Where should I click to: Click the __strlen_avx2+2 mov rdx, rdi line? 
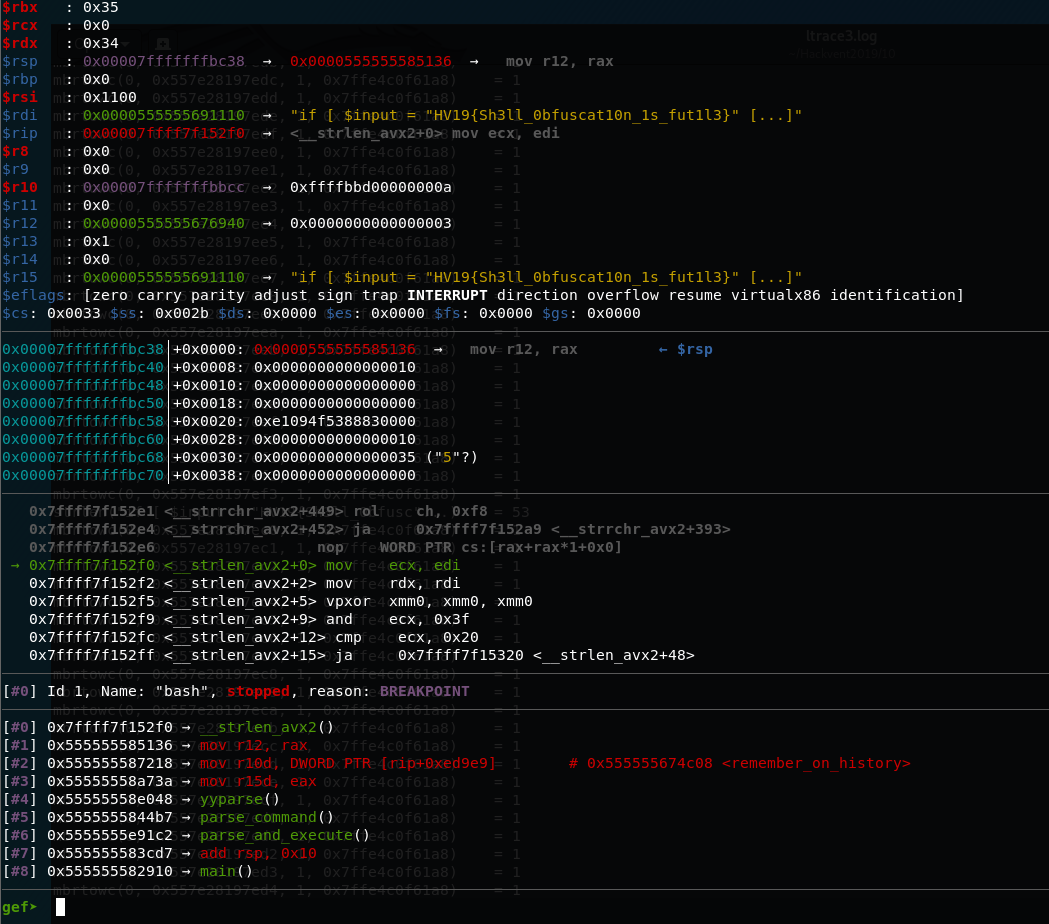[245, 584]
